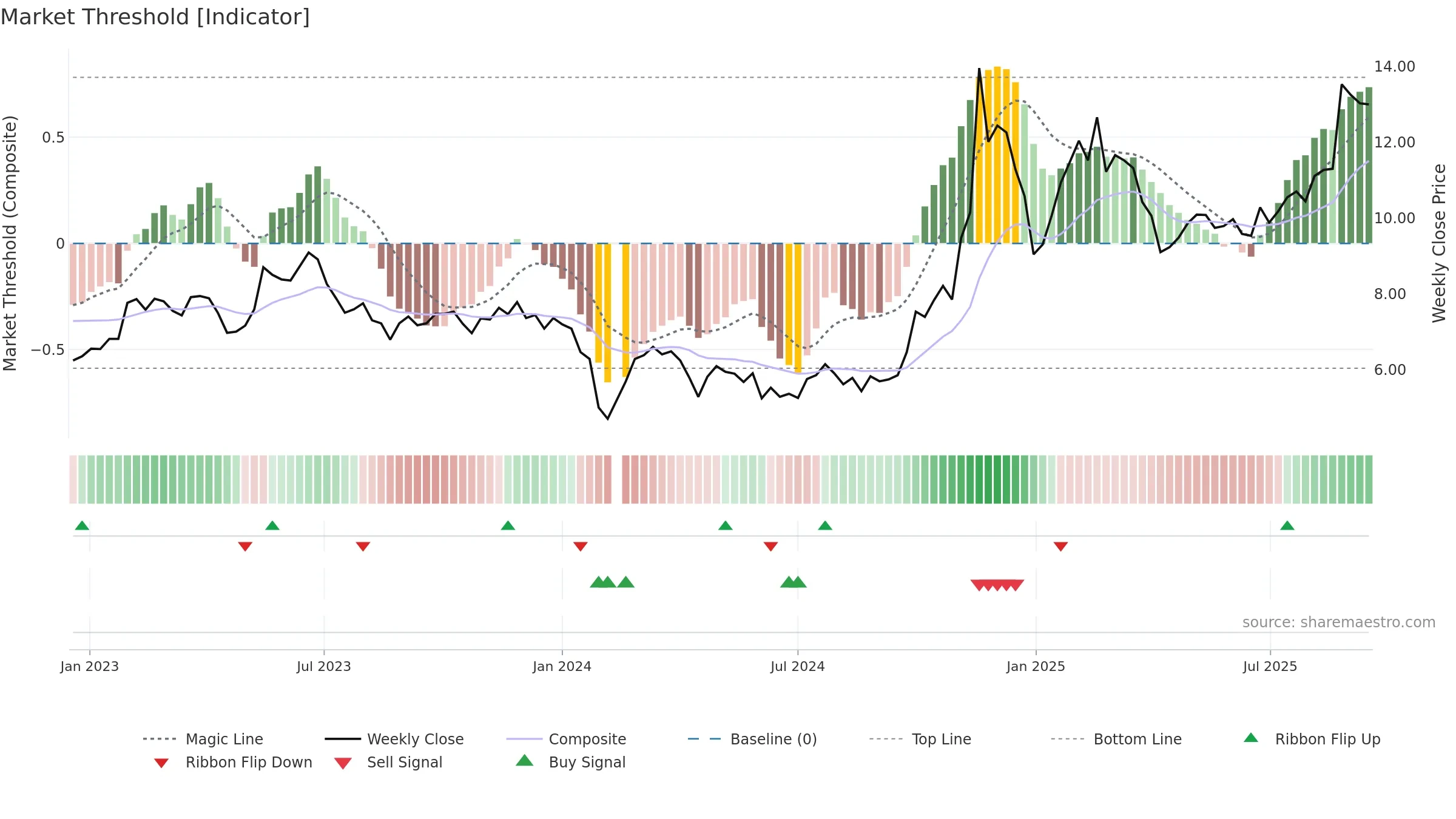Toggle the Ribbon Flip Up legend entry
The width and height of the screenshot is (1456, 819).
(1312, 739)
